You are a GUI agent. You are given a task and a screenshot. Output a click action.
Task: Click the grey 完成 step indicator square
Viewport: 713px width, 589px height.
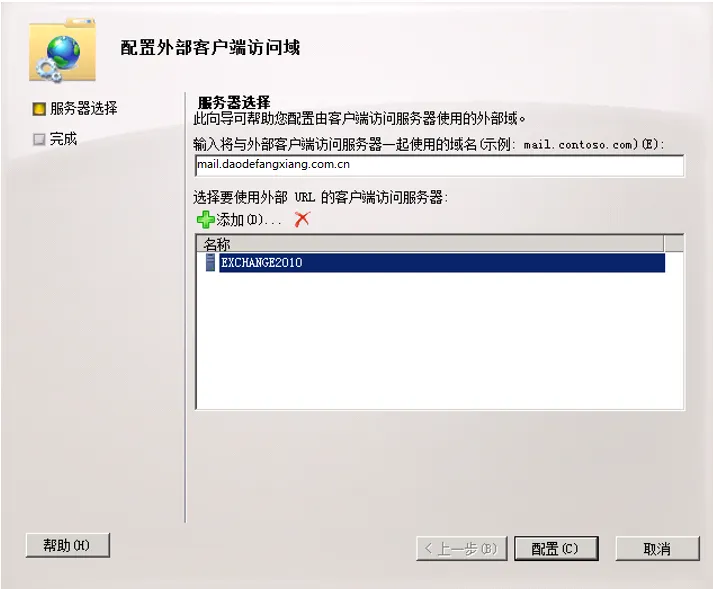pyautogui.click(x=39, y=139)
